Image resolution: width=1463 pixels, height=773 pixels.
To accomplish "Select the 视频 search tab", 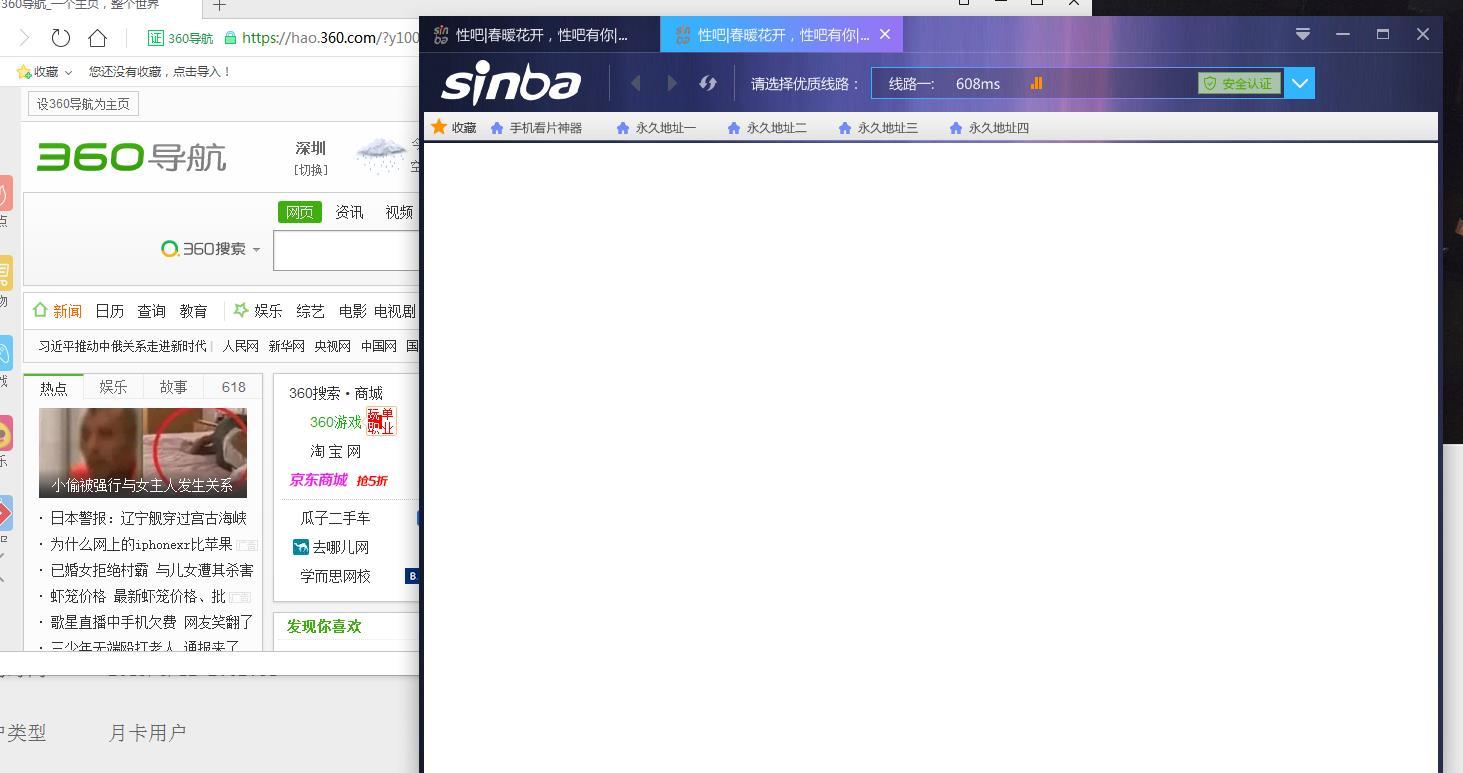I will pyautogui.click(x=399, y=212).
